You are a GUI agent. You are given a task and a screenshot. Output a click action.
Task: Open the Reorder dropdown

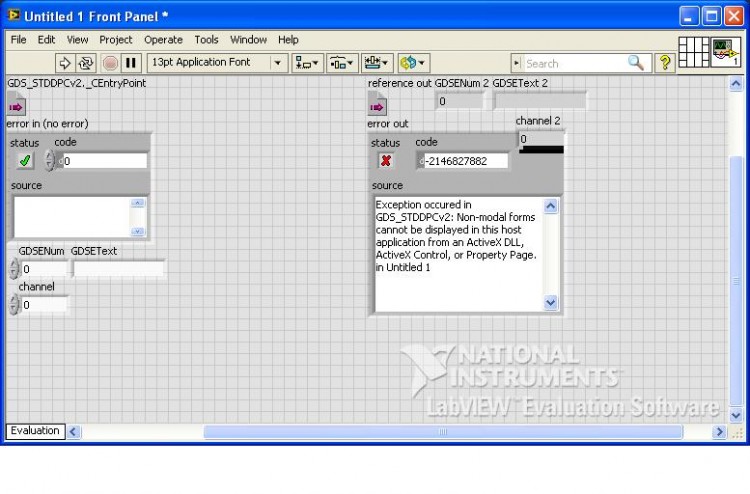pos(413,63)
